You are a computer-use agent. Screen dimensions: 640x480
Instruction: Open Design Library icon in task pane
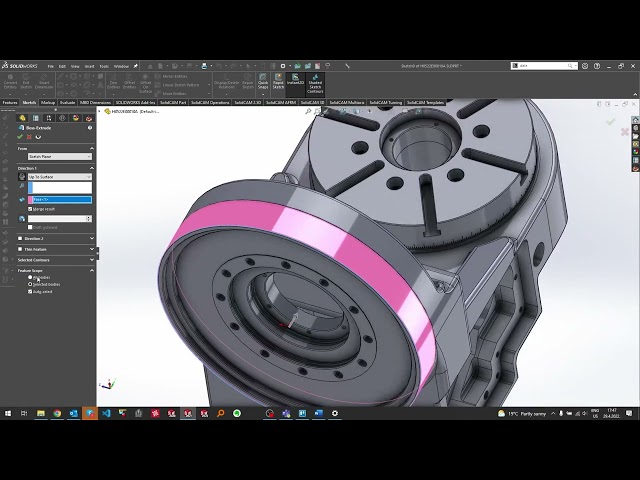tap(636, 128)
